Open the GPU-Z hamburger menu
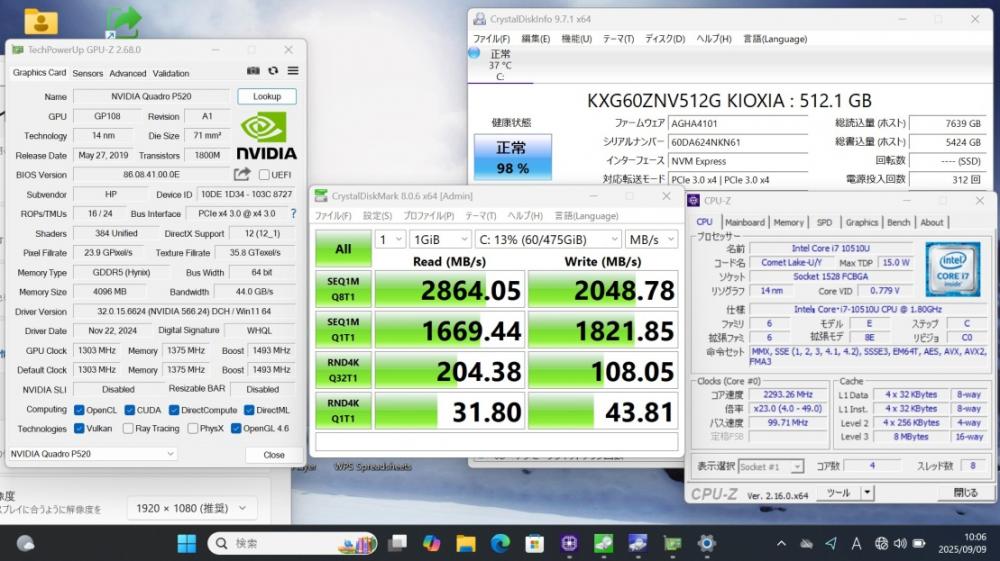The image size is (1000, 561). (x=293, y=71)
